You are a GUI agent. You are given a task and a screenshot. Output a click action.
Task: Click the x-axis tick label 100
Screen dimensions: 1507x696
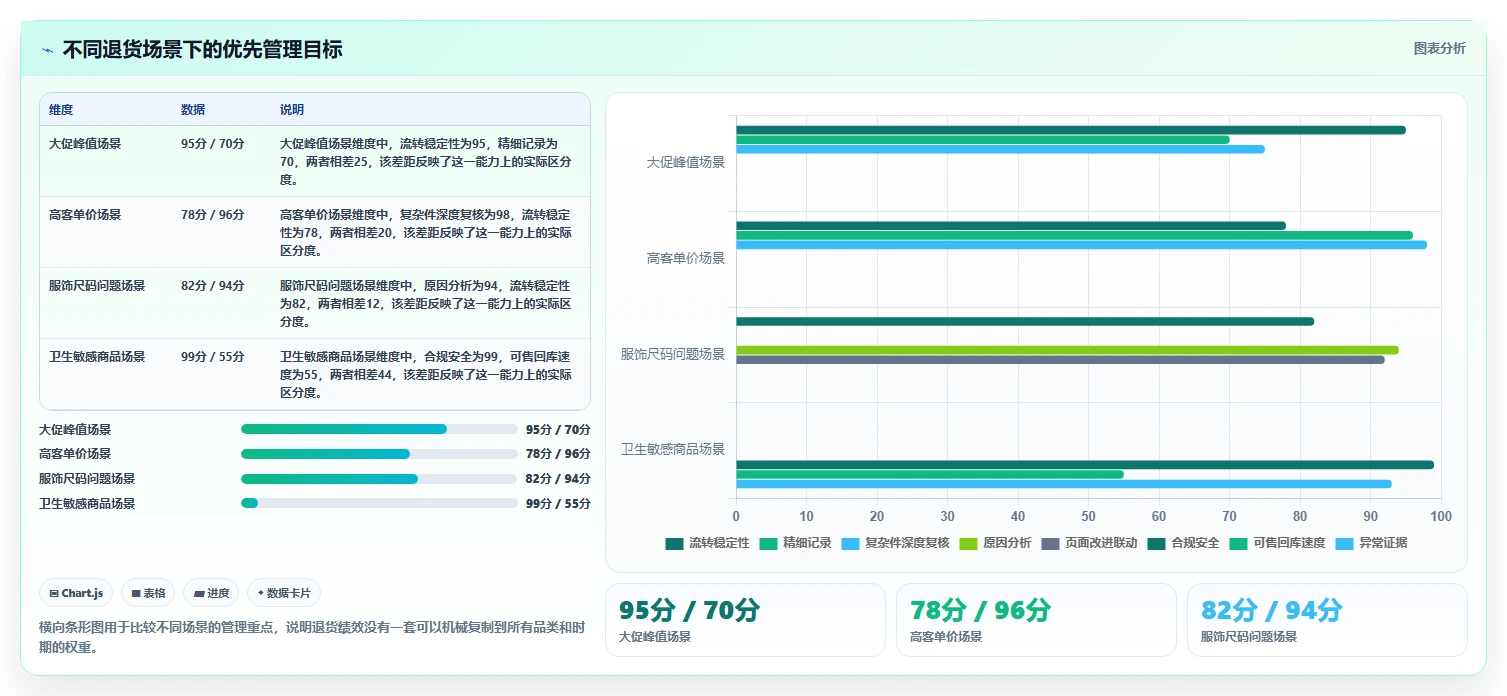click(x=1440, y=516)
